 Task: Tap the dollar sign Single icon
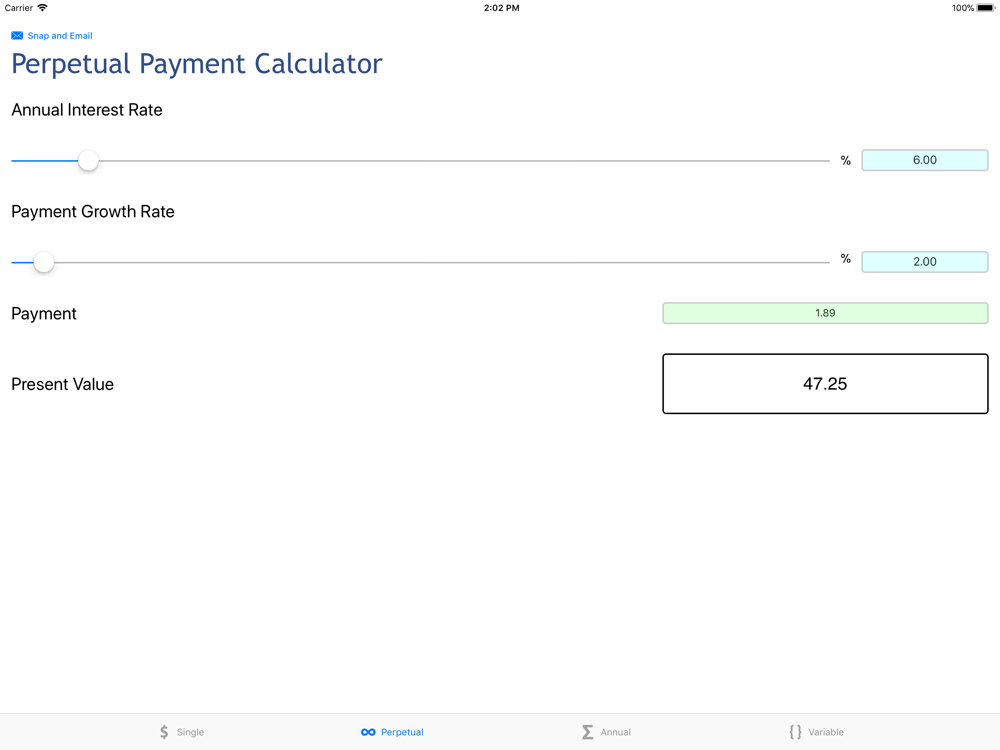point(164,732)
